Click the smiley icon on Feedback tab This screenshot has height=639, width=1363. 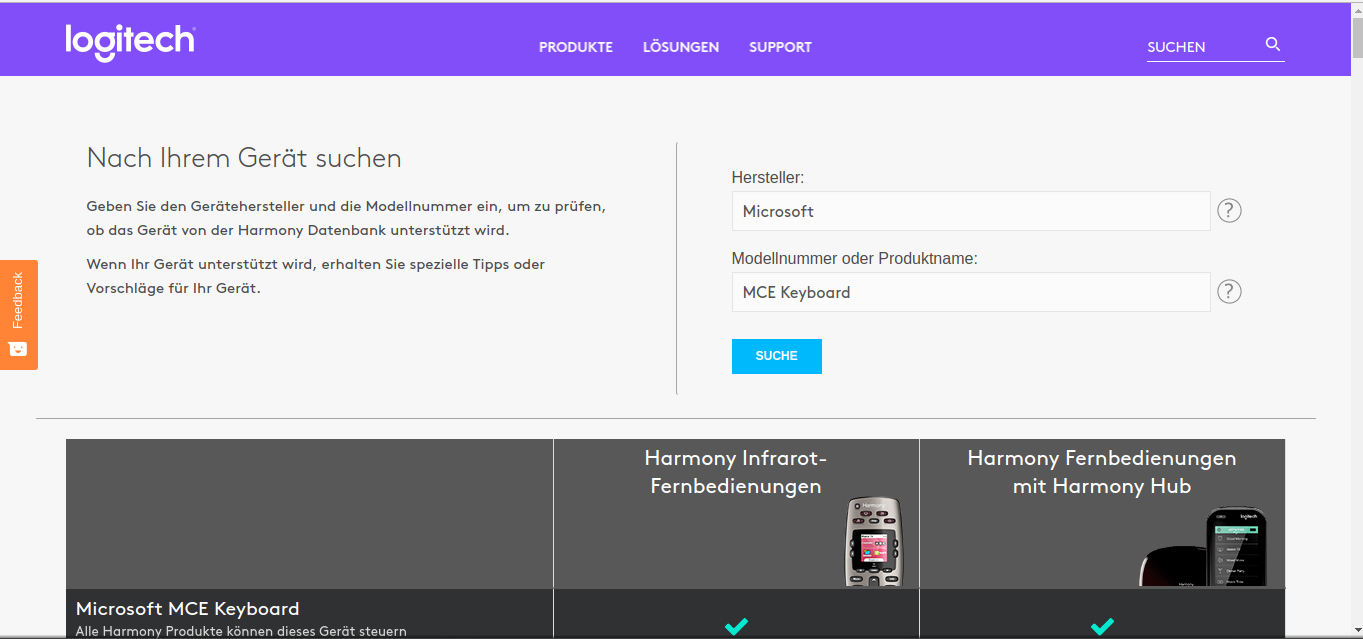click(x=17, y=348)
